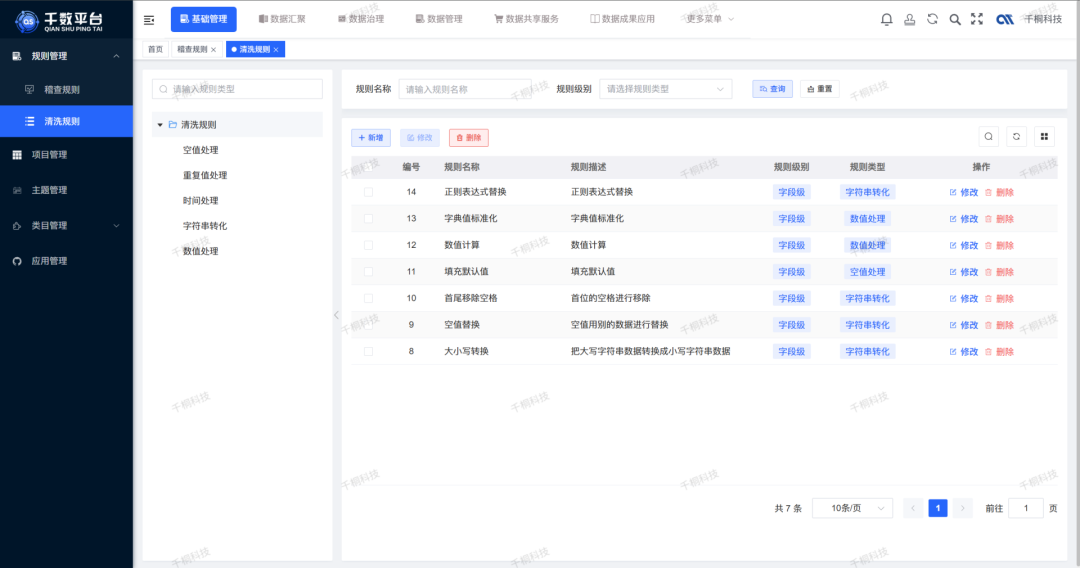Open 项目管理 in the sidebar
Viewport: 1080px width, 568px height.
point(66,155)
